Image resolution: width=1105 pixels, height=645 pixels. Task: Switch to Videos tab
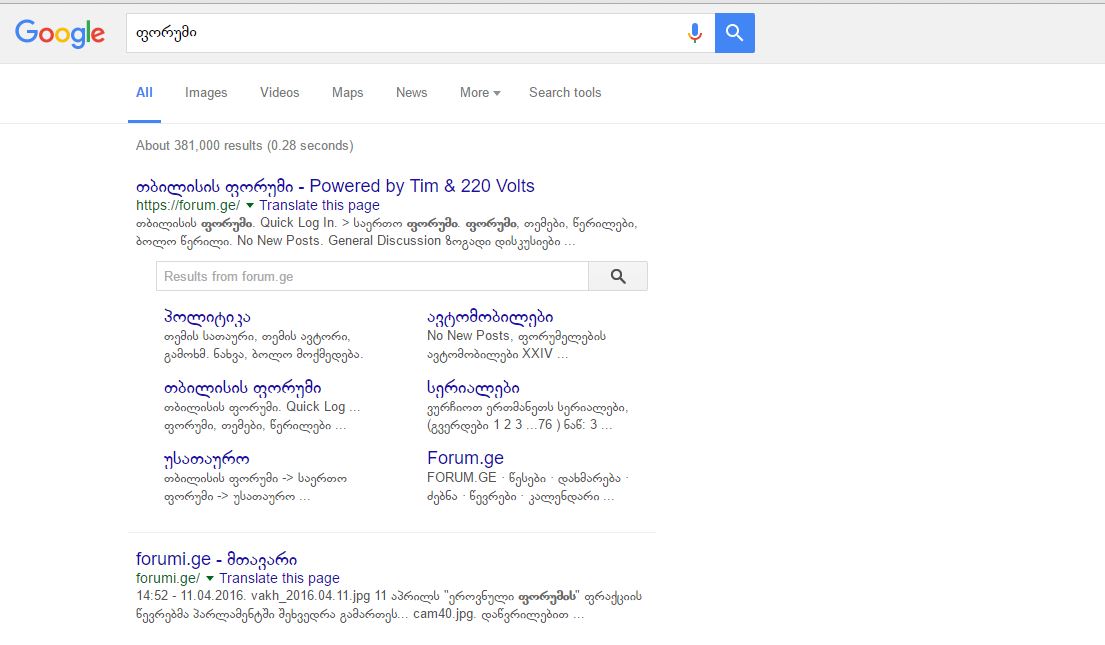(x=279, y=92)
